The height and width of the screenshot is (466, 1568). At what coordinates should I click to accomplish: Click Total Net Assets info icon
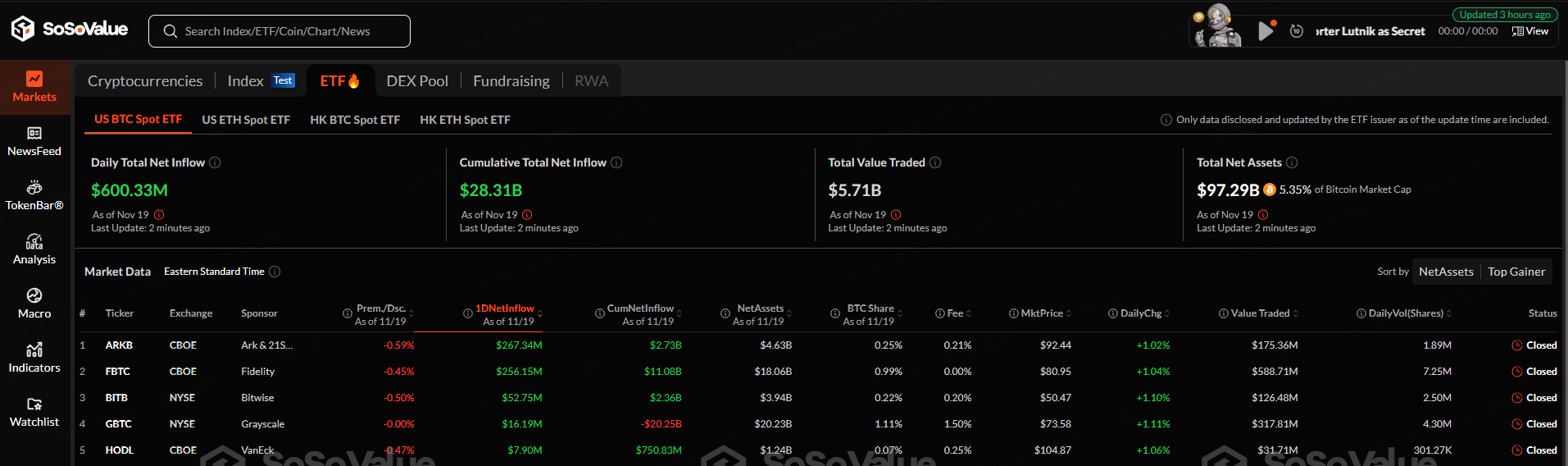coord(1292,162)
